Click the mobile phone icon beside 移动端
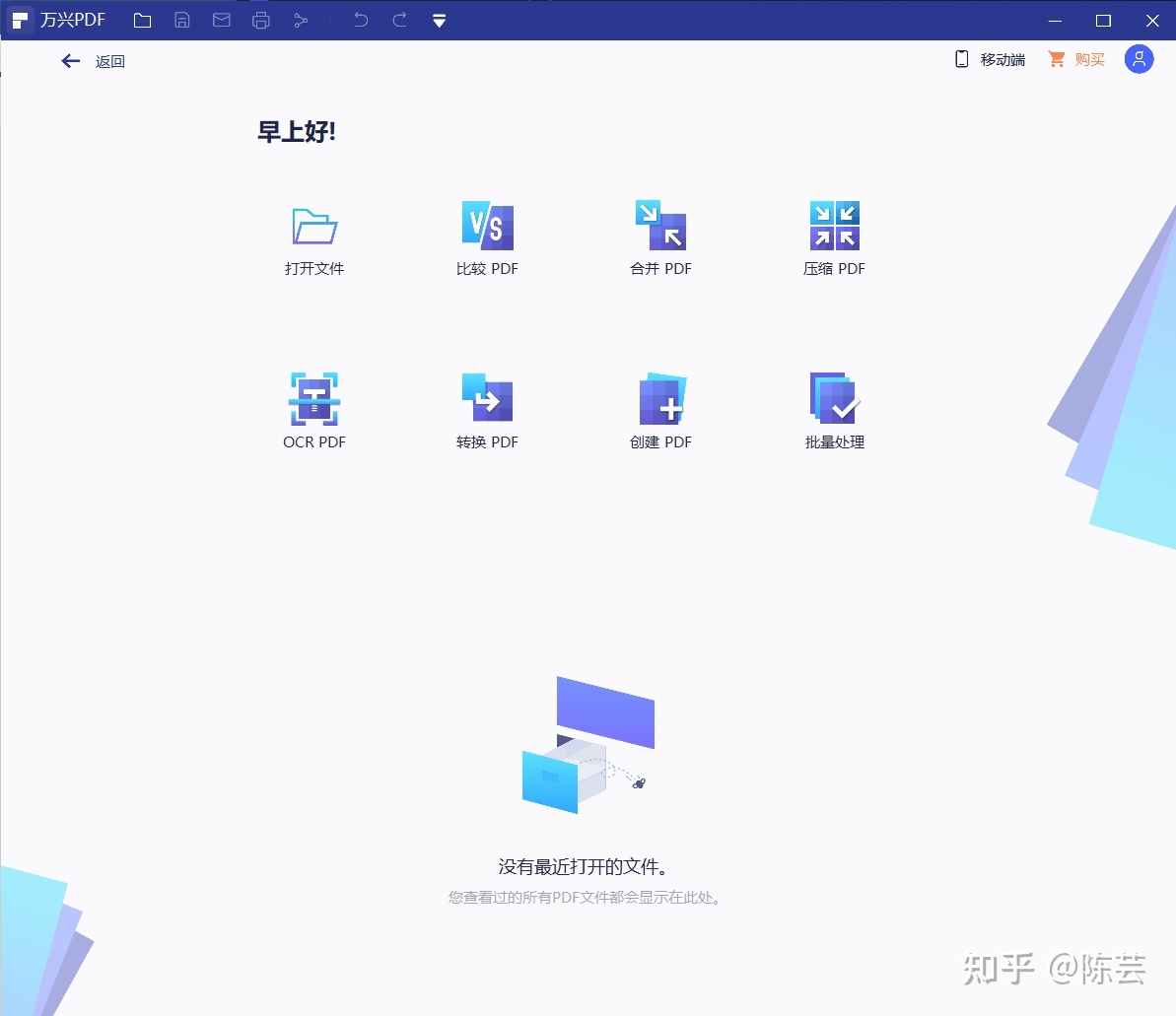The image size is (1176, 1016). (961, 59)
